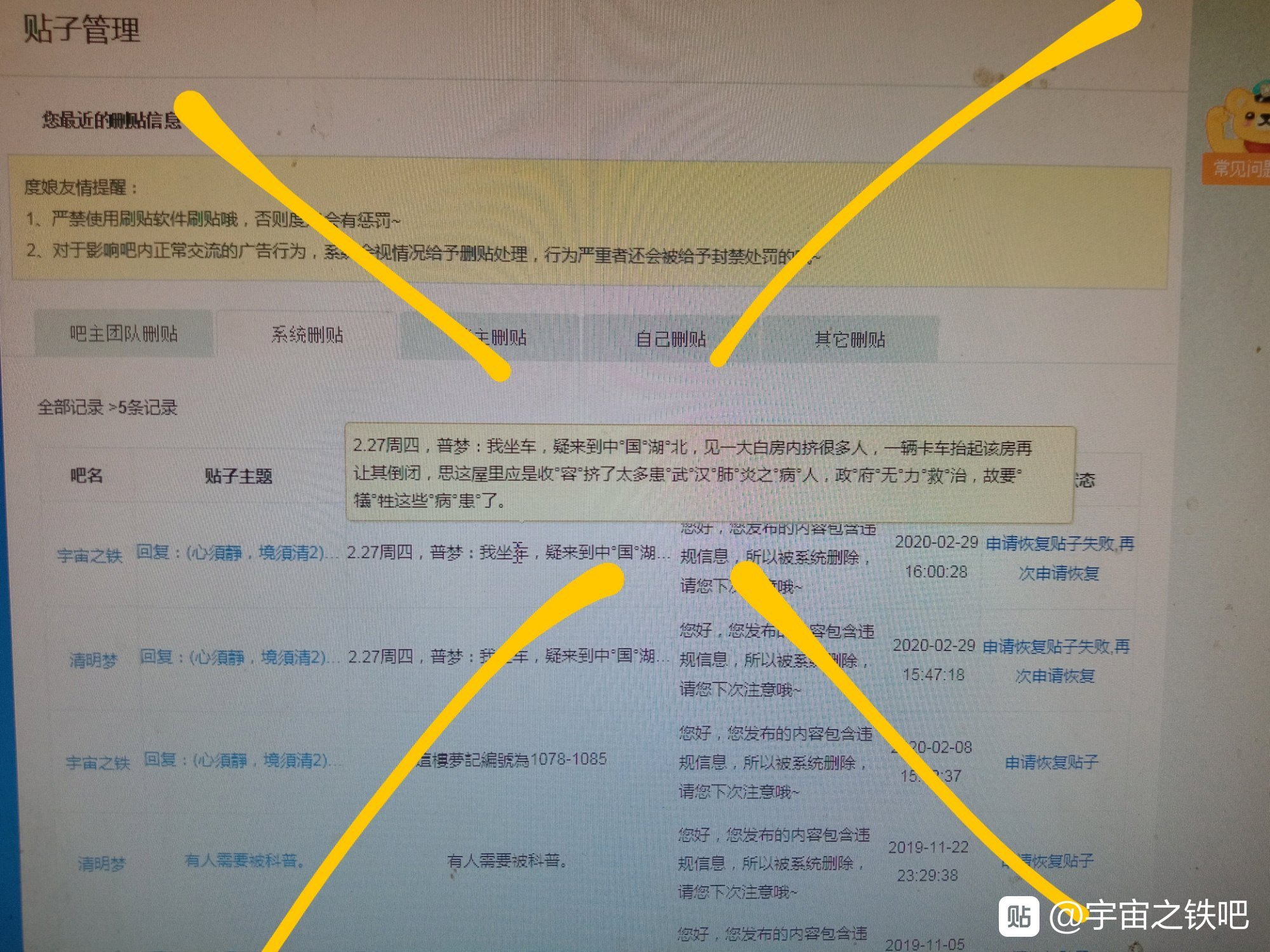Screen dimensions: 1270x952
Task: Switch to the 吧主团队删贴 tab
Action: pos(124,334)
